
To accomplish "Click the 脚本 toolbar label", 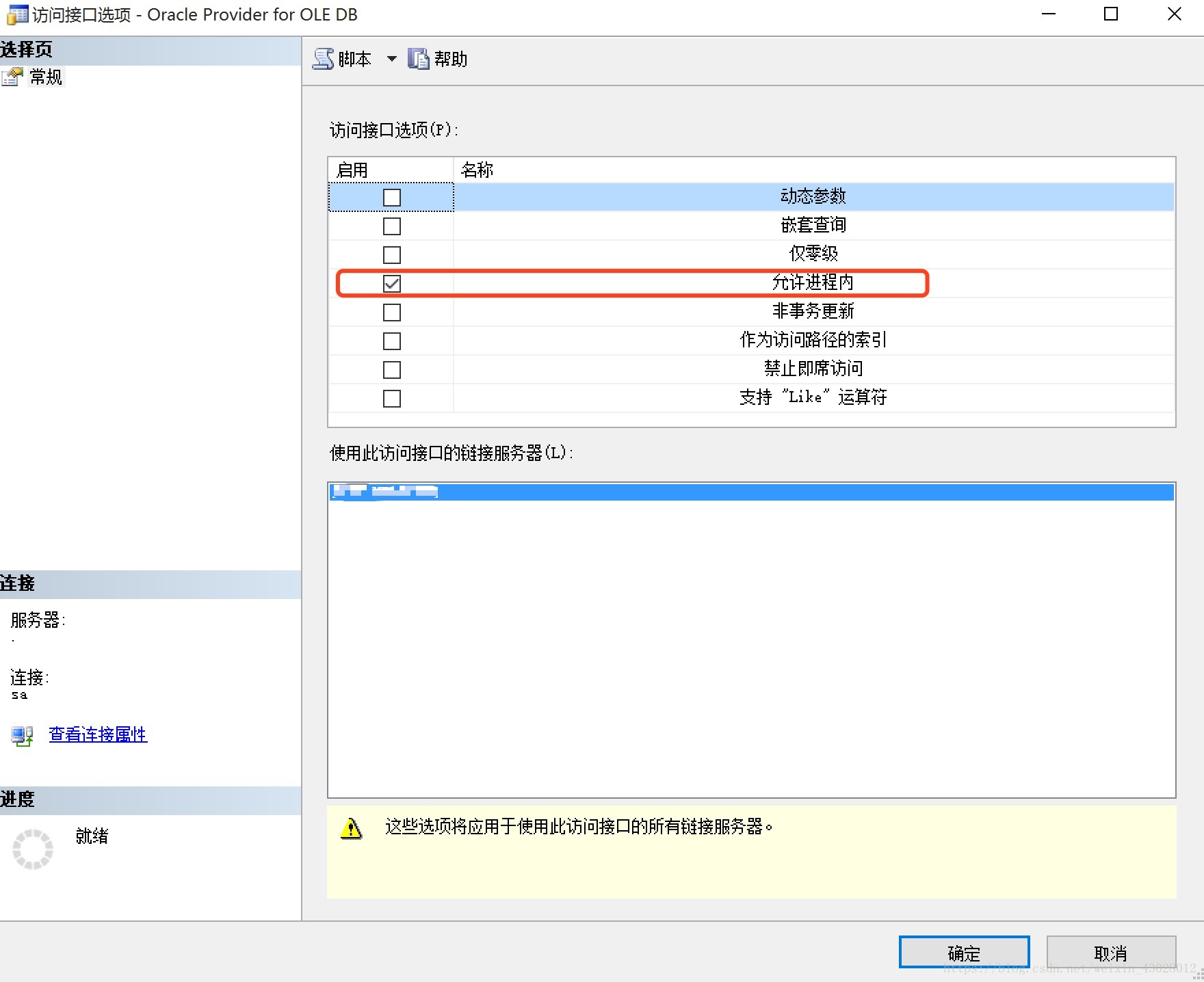I will tap(354, 59).
